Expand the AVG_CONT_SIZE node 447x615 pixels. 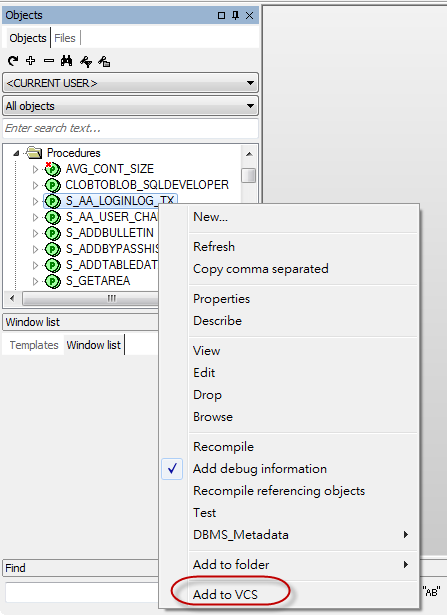pos(35,169)
